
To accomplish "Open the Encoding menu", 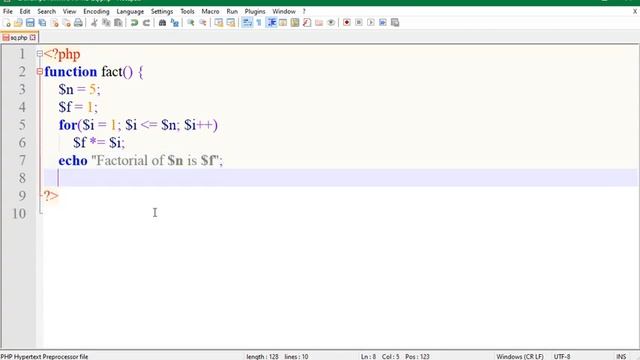I will [96, 11].
